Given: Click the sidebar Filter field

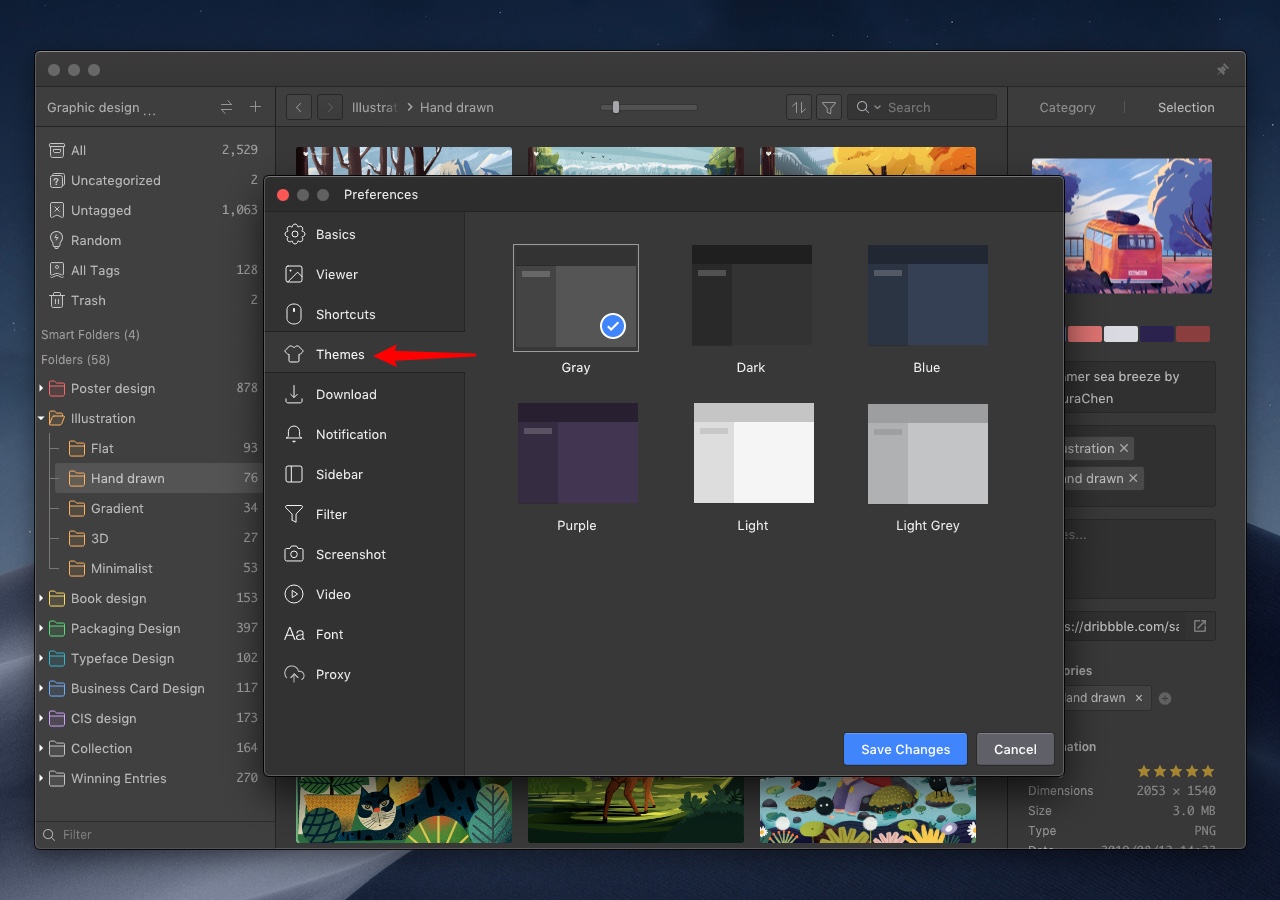Looking at the screenshot, I should (155, 834).
